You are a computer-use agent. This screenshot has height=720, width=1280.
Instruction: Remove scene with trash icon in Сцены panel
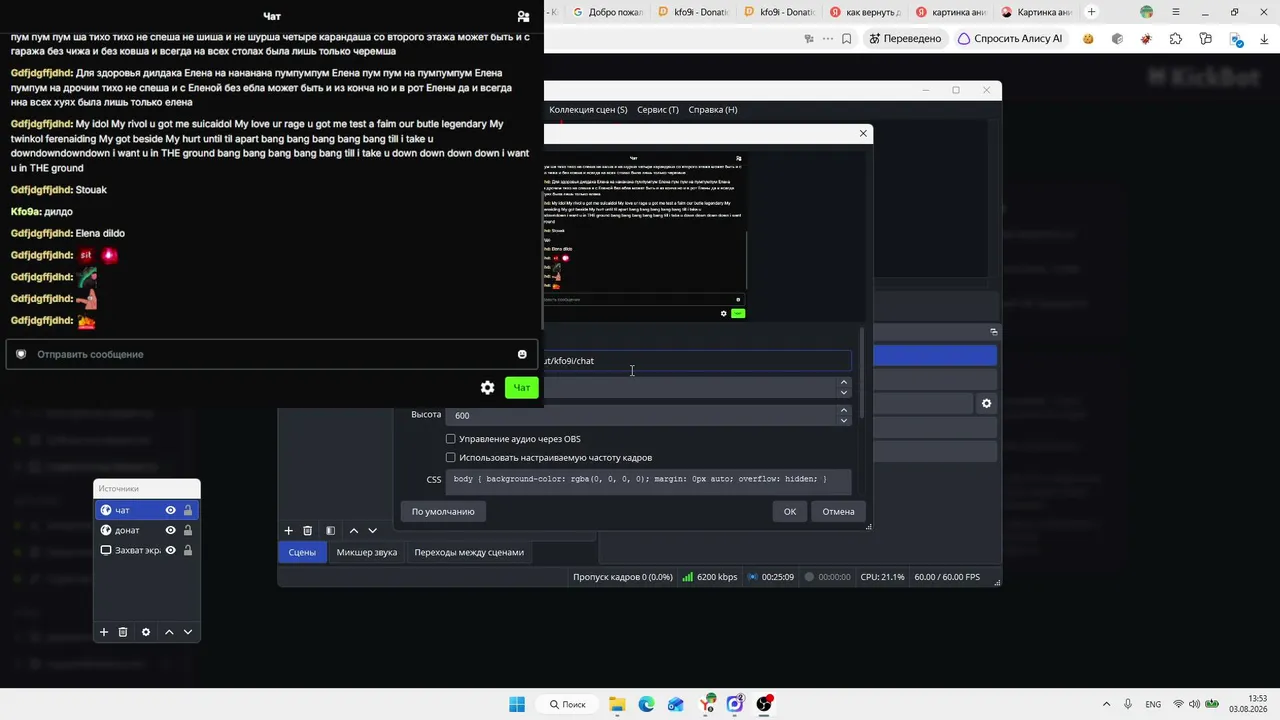[x=308, y=531]
